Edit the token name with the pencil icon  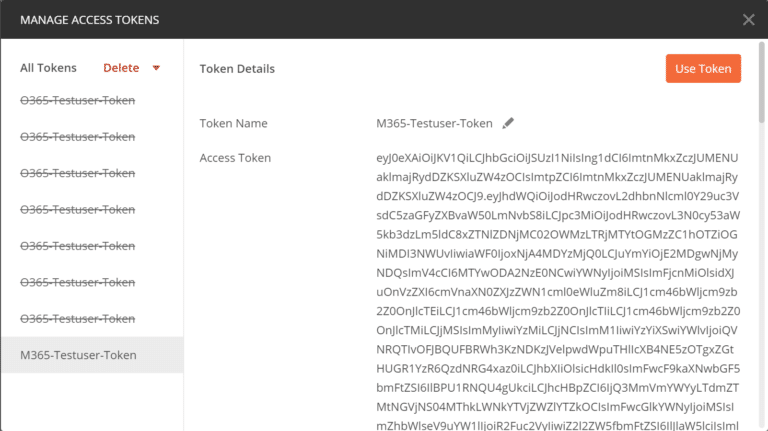coord(508,123)
